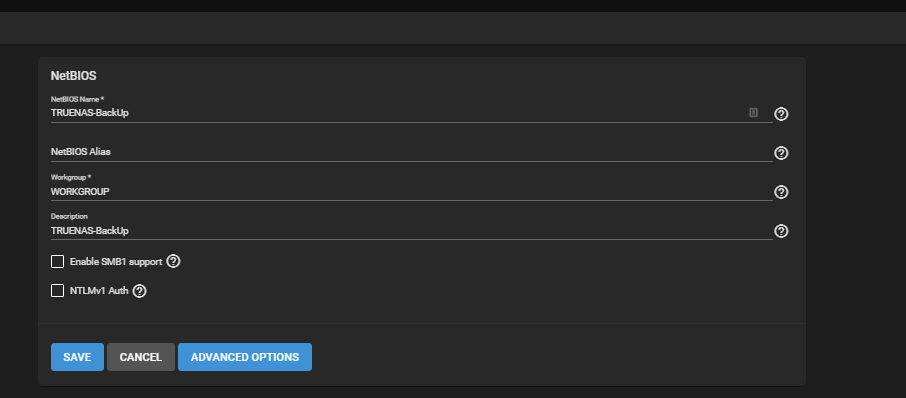The image size is (906, 398).
Task: Open help tooltip for NetBIOS Name
Action: click(781, 114)
